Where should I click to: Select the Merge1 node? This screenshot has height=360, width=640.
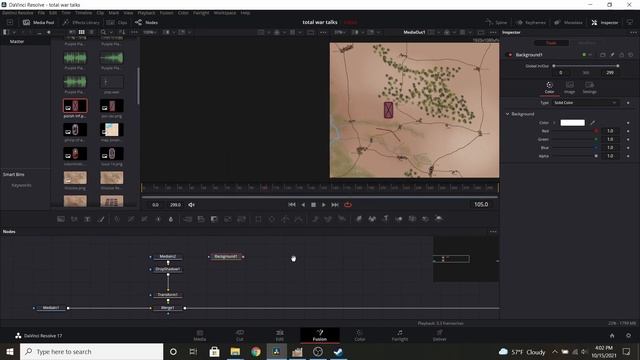click(x=167, y=308)
